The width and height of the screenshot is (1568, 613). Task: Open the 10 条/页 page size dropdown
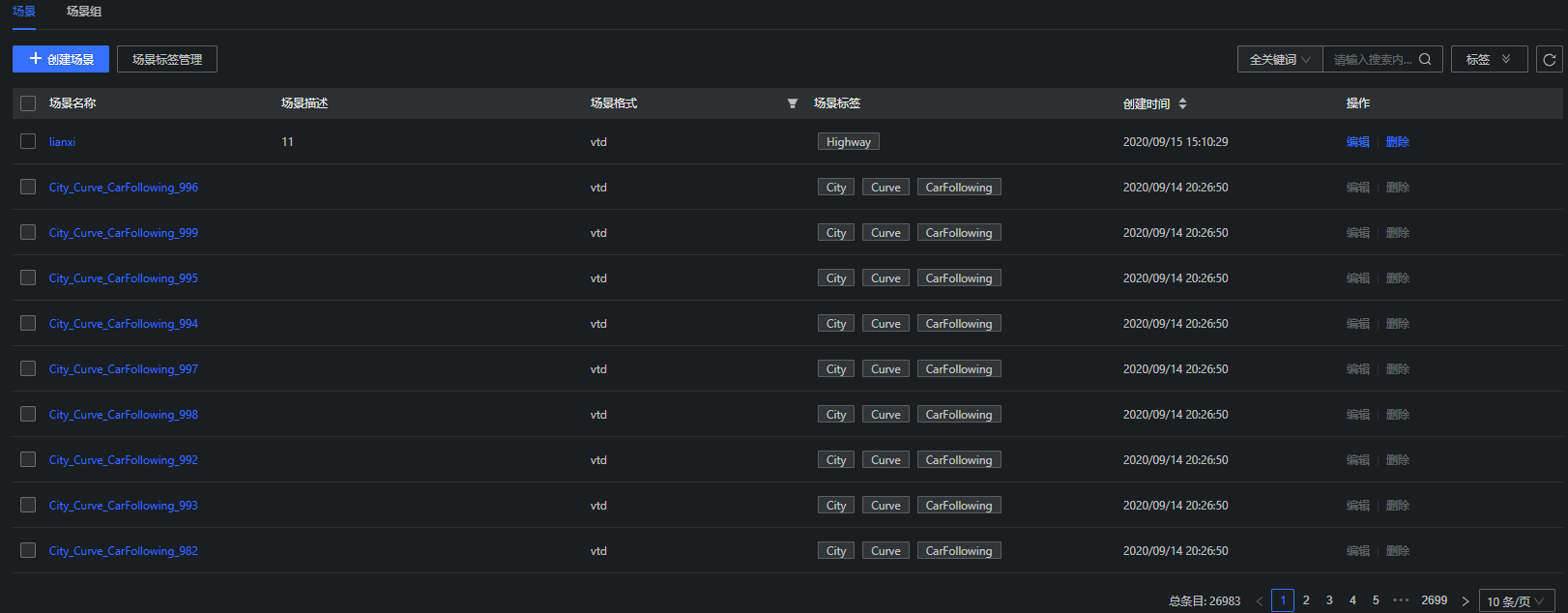[1516, 601]
